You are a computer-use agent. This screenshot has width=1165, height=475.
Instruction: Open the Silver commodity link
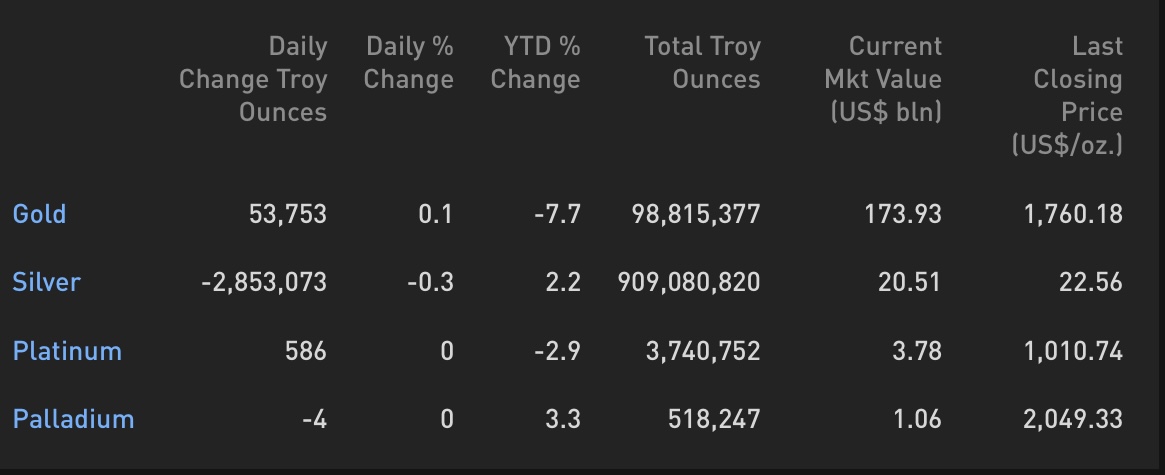pos(46,282)
